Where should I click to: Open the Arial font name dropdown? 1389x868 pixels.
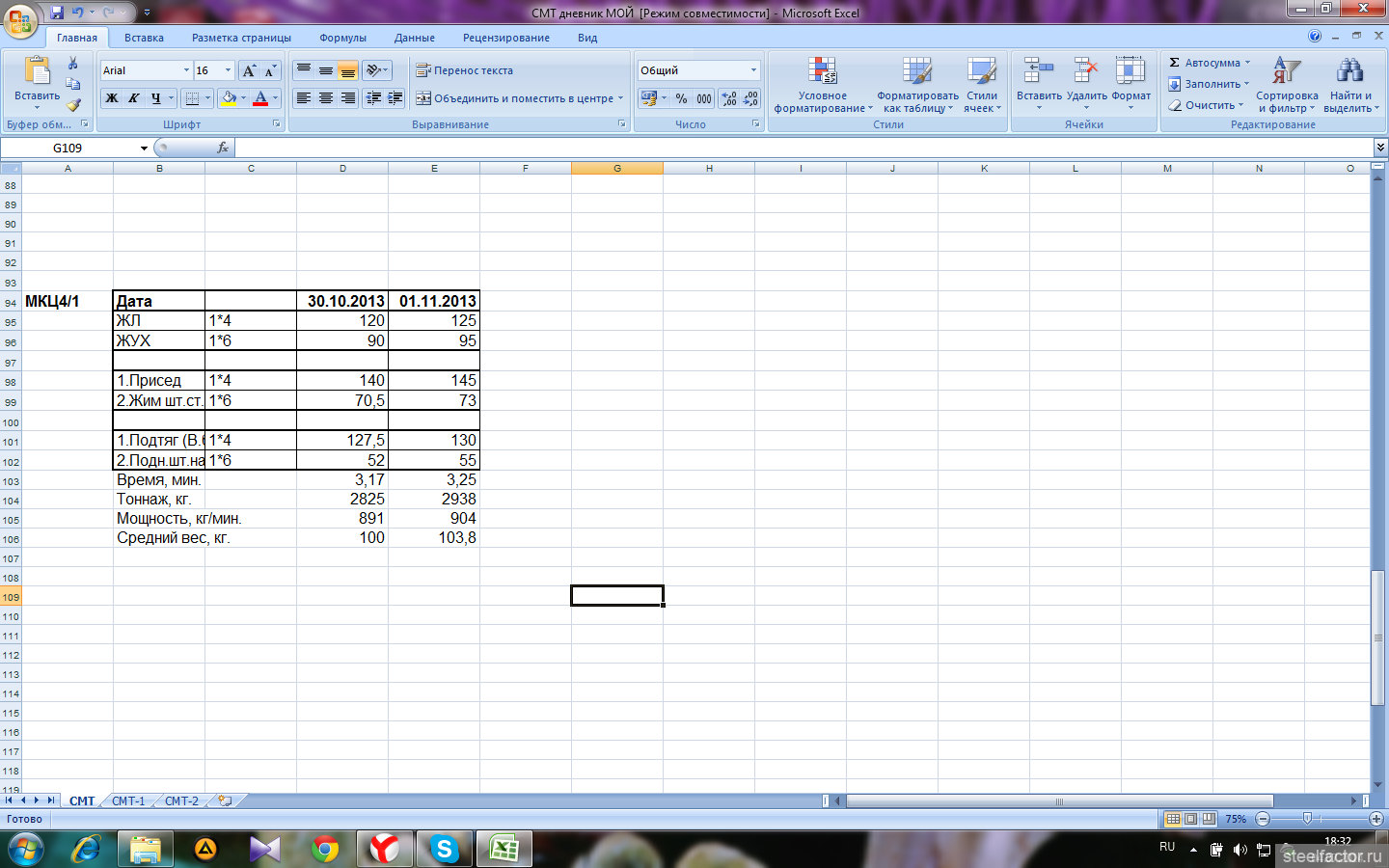pos(186,70)
